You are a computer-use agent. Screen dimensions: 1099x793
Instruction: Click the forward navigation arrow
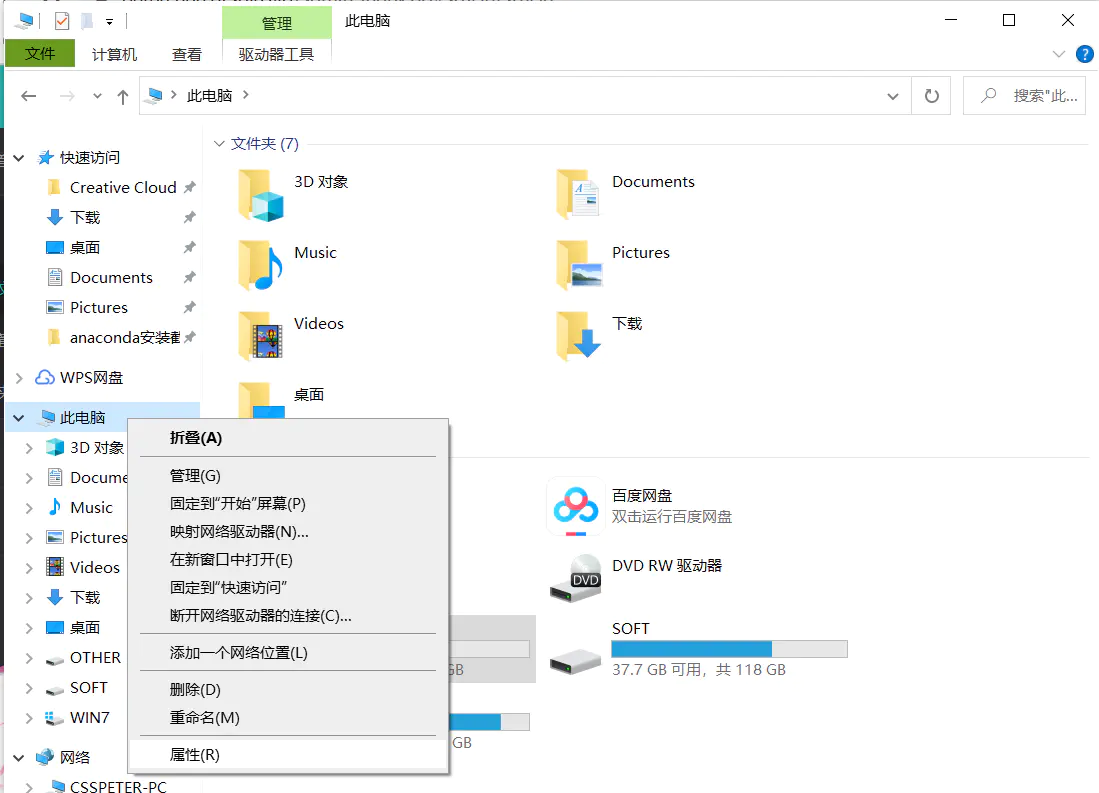67,96
